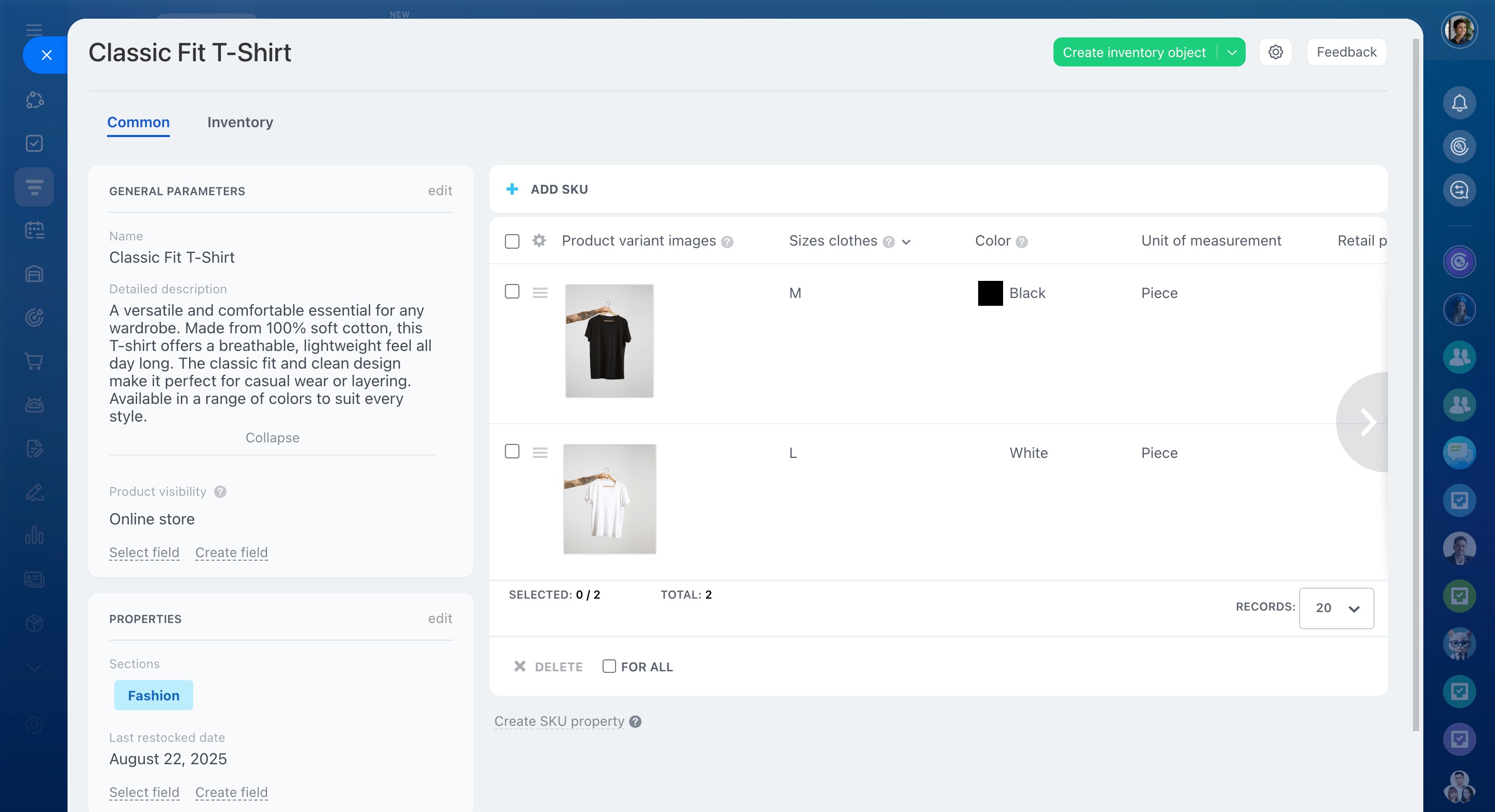
Task: Click the black color swatch
Action: [x=990, y=293]
